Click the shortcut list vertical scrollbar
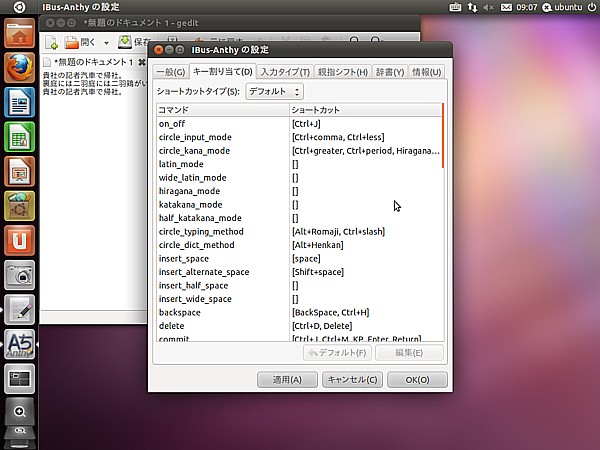Viewport: 600px width, 450px height. point(443,135)
